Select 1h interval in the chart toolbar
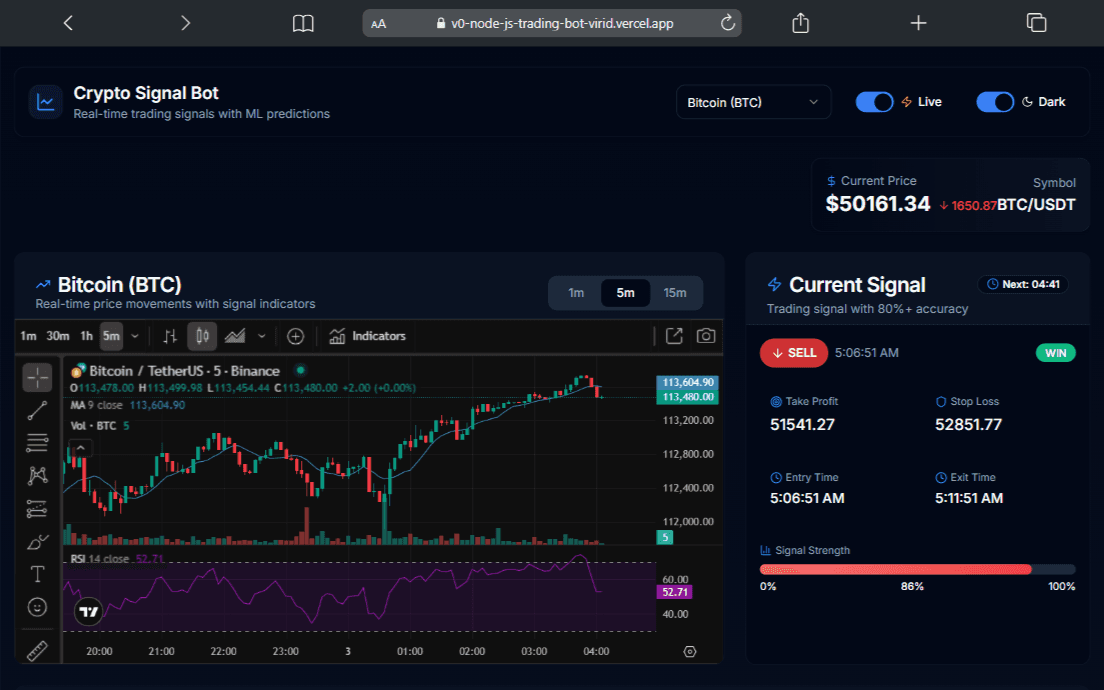Image resolution: width=1104 pixels, height=690 pixels. (87, 337)
